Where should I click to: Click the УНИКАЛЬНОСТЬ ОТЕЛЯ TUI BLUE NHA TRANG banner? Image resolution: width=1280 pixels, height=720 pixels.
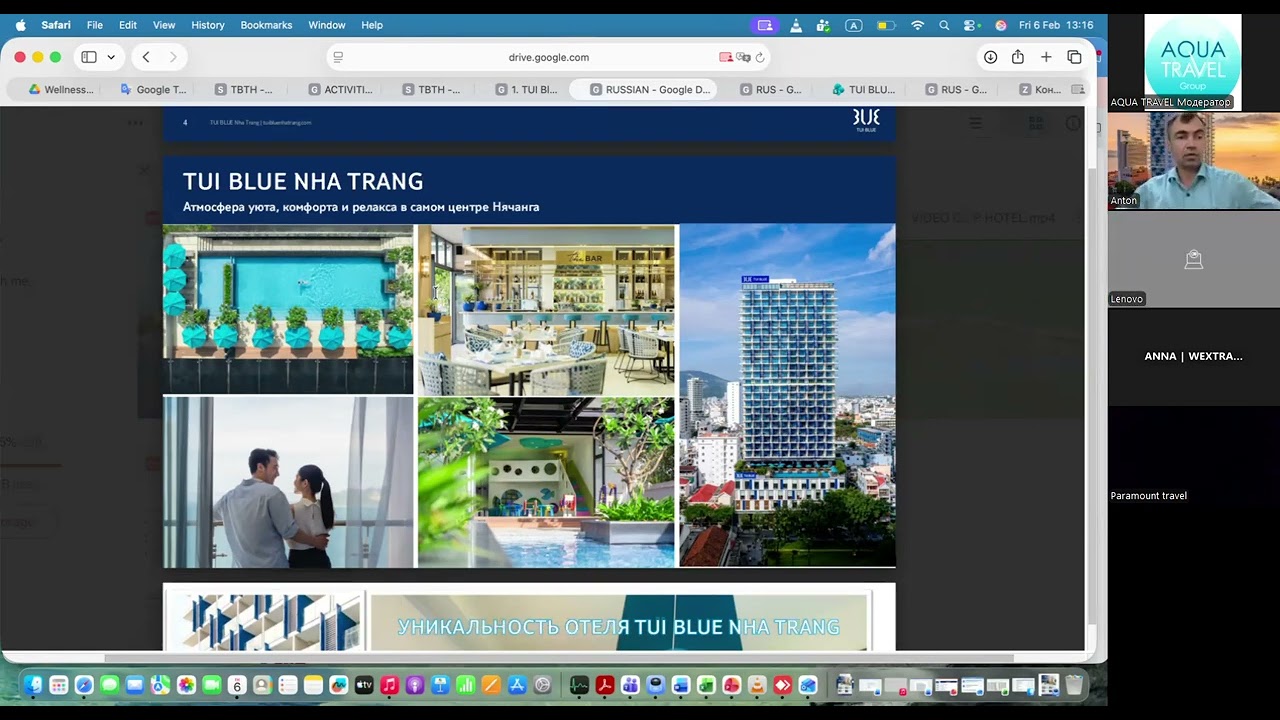618,627
